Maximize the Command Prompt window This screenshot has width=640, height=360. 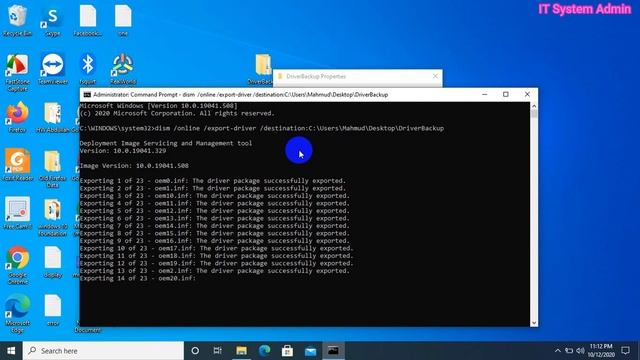pos(506,94)
